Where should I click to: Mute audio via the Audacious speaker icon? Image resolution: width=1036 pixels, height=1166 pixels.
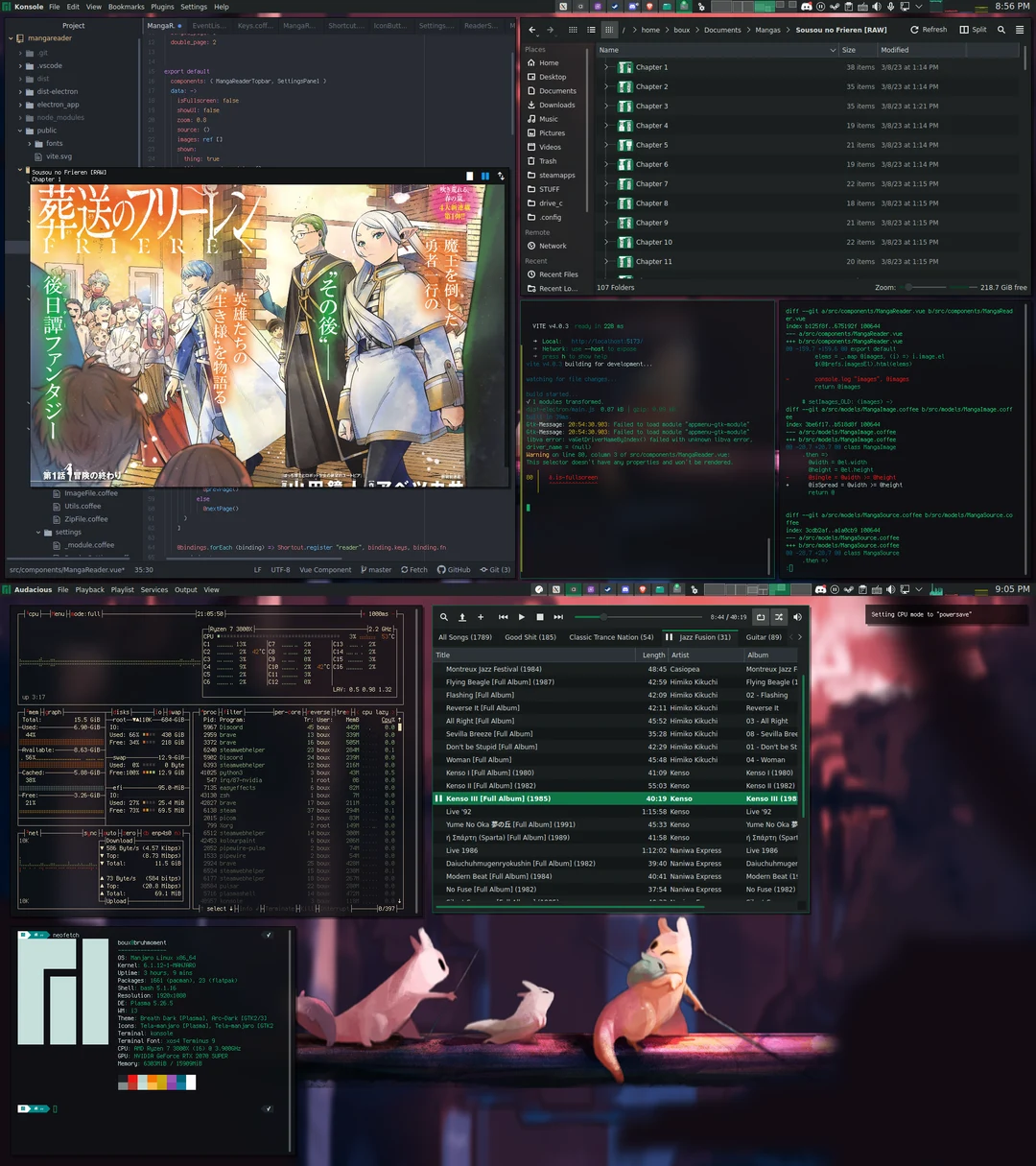796,617
